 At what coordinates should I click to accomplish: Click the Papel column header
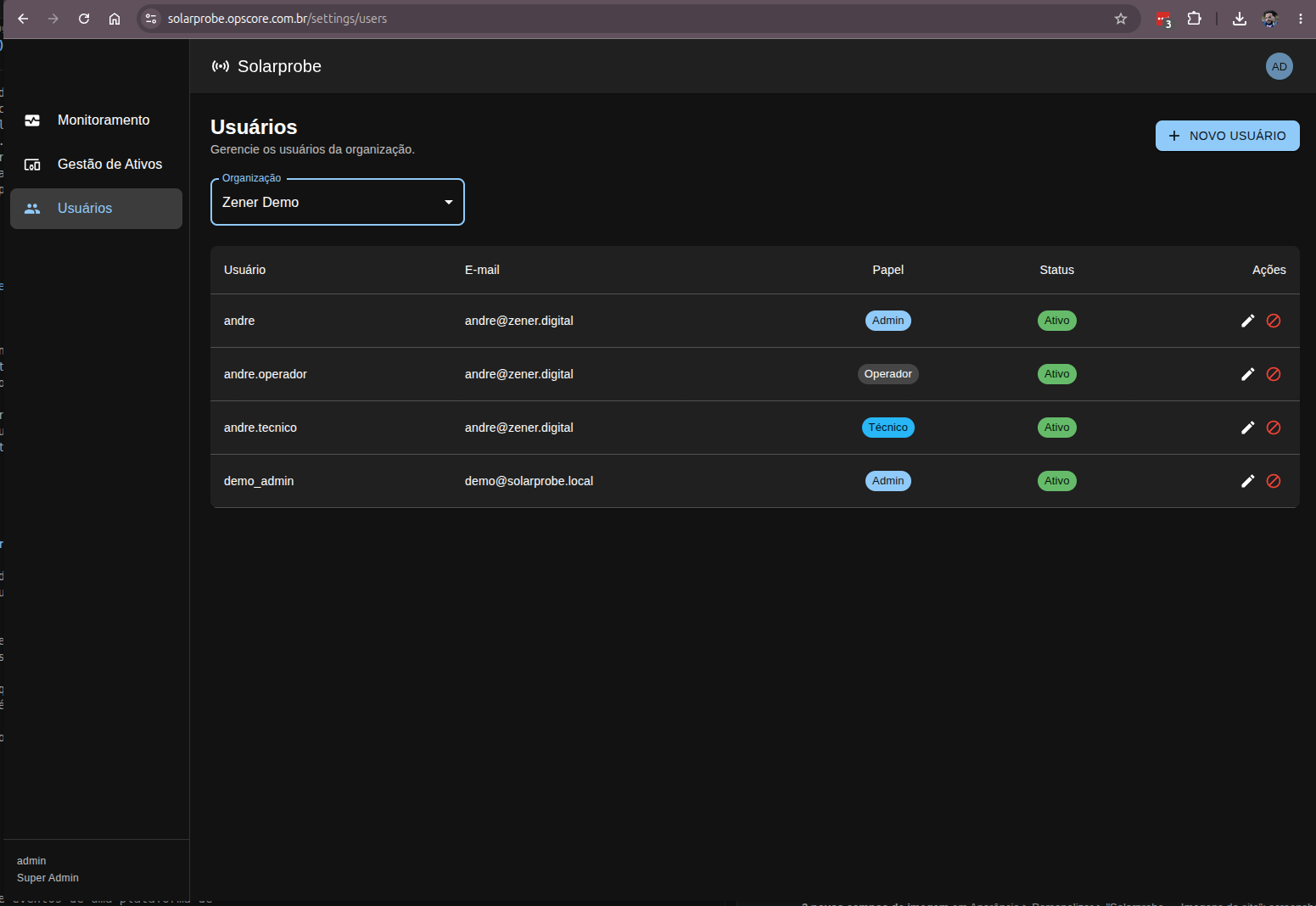(888, 270)
